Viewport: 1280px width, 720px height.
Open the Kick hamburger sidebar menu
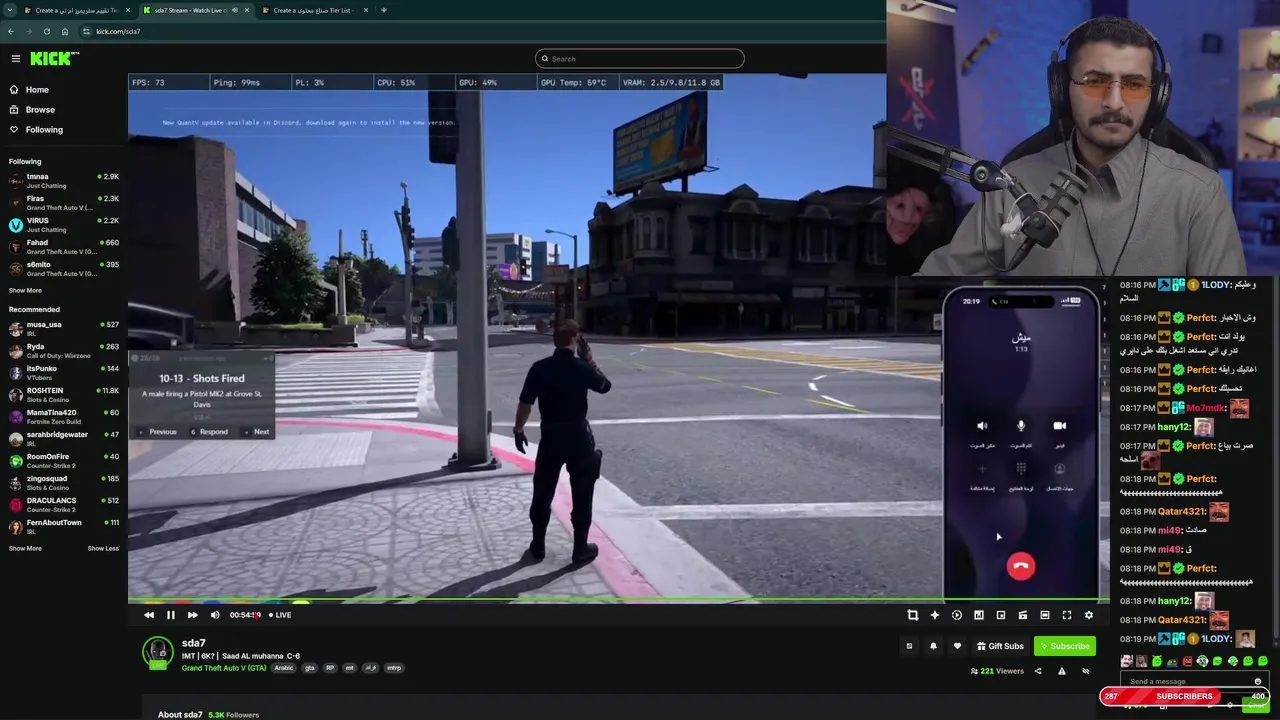[x=15, y=58]
